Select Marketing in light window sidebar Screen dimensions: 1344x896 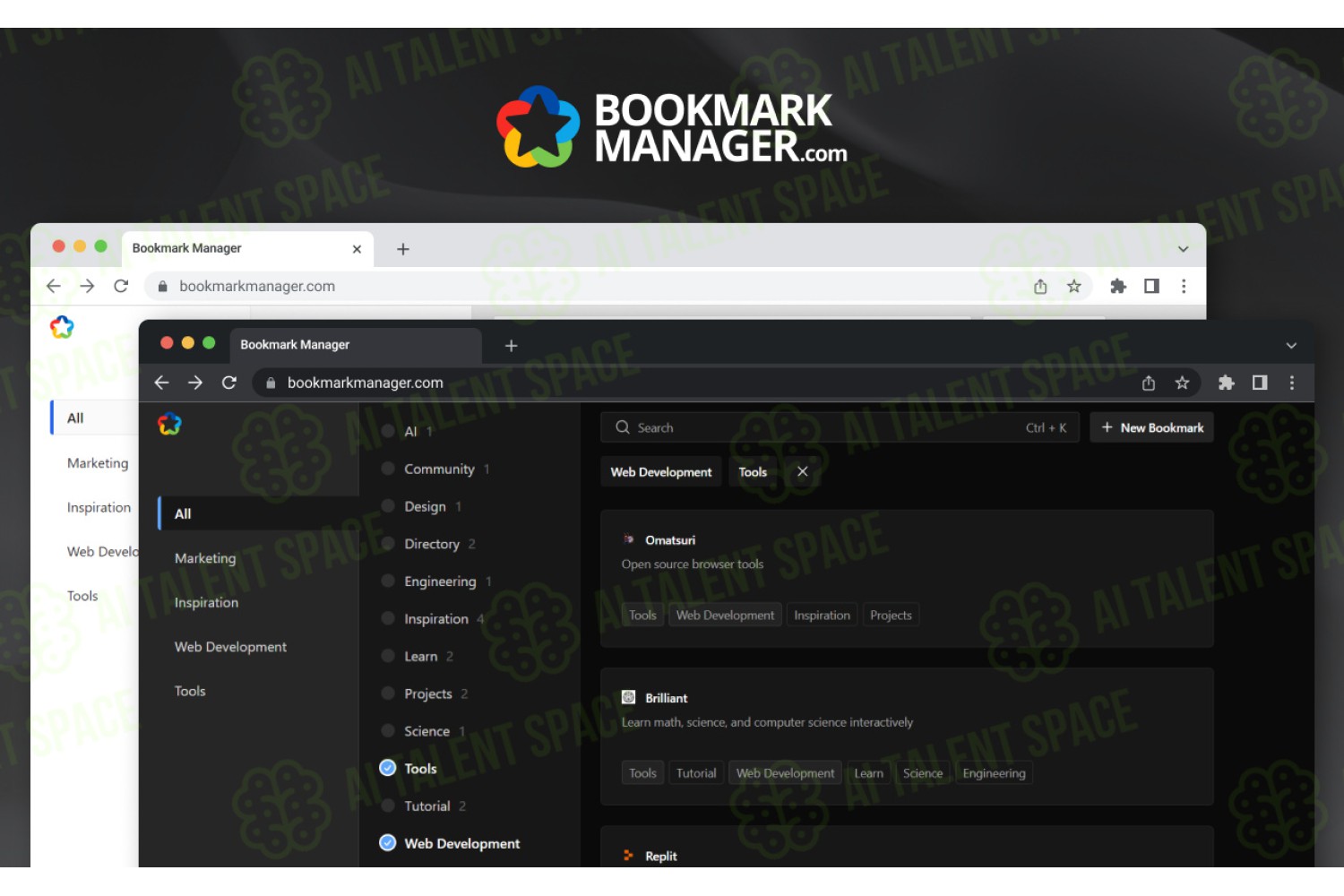98,462
